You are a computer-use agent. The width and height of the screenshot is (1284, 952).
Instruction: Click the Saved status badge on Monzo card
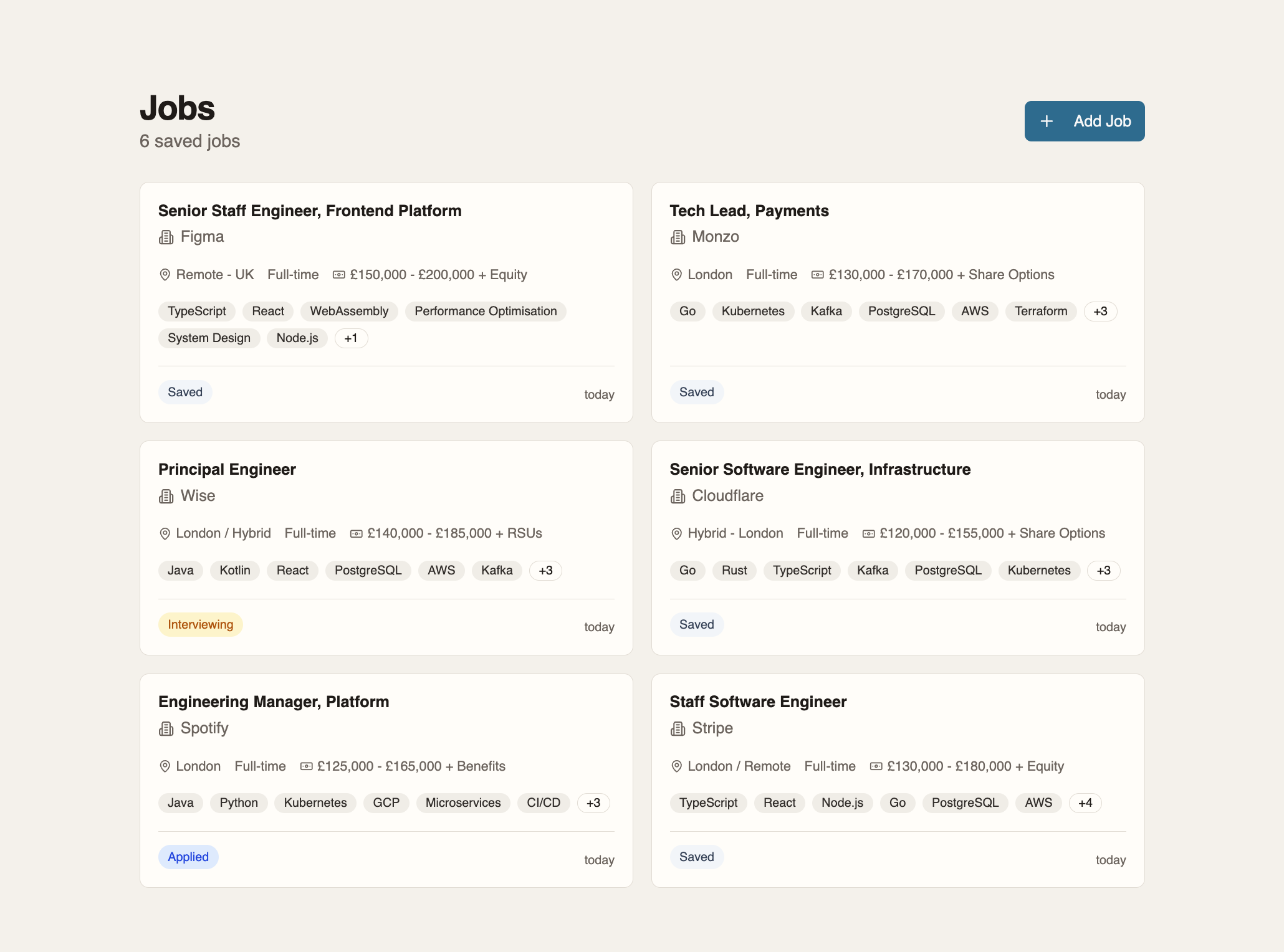tap(697, 393)
